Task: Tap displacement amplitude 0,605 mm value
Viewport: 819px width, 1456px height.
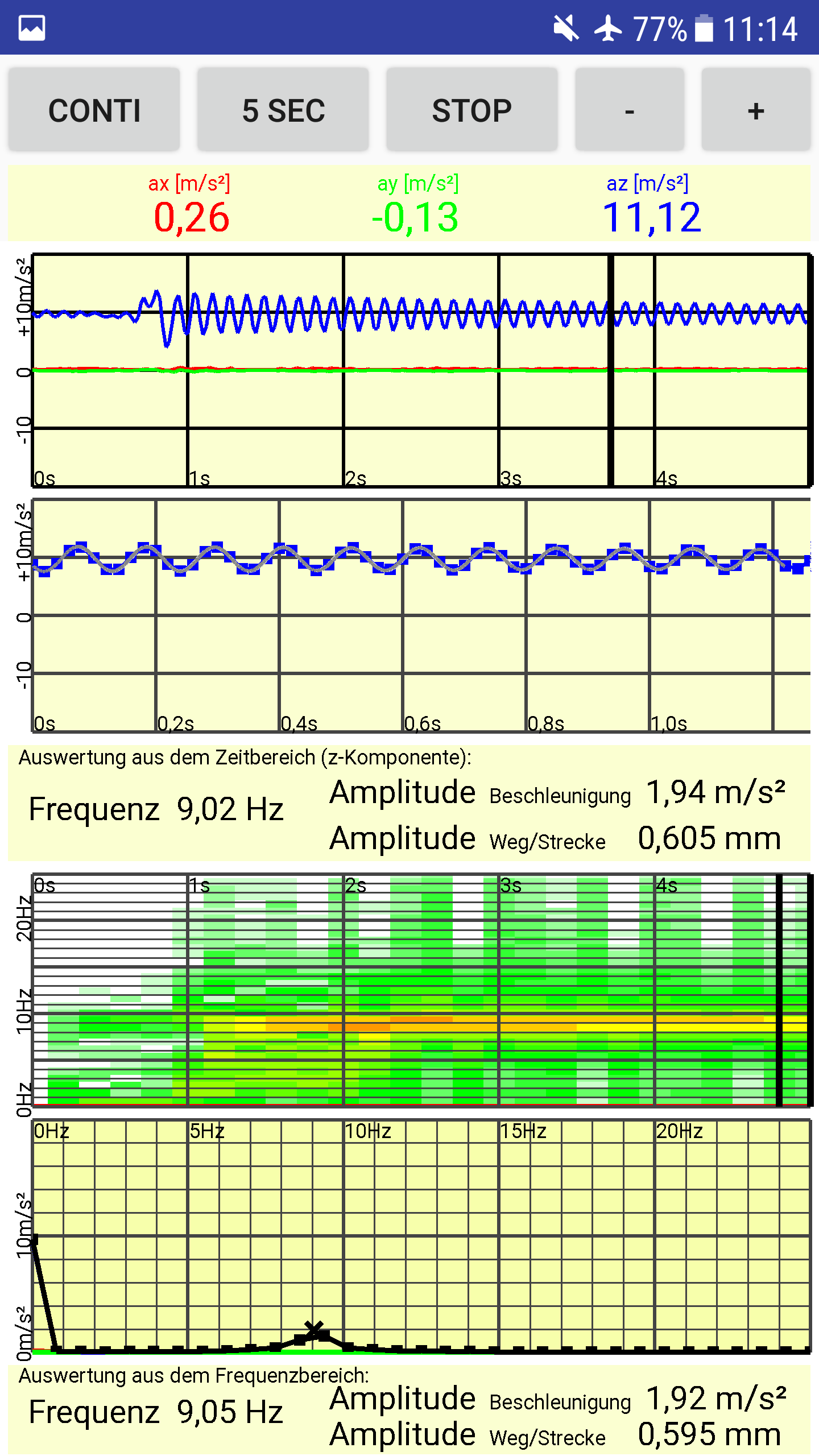Action: pos(709,838)
